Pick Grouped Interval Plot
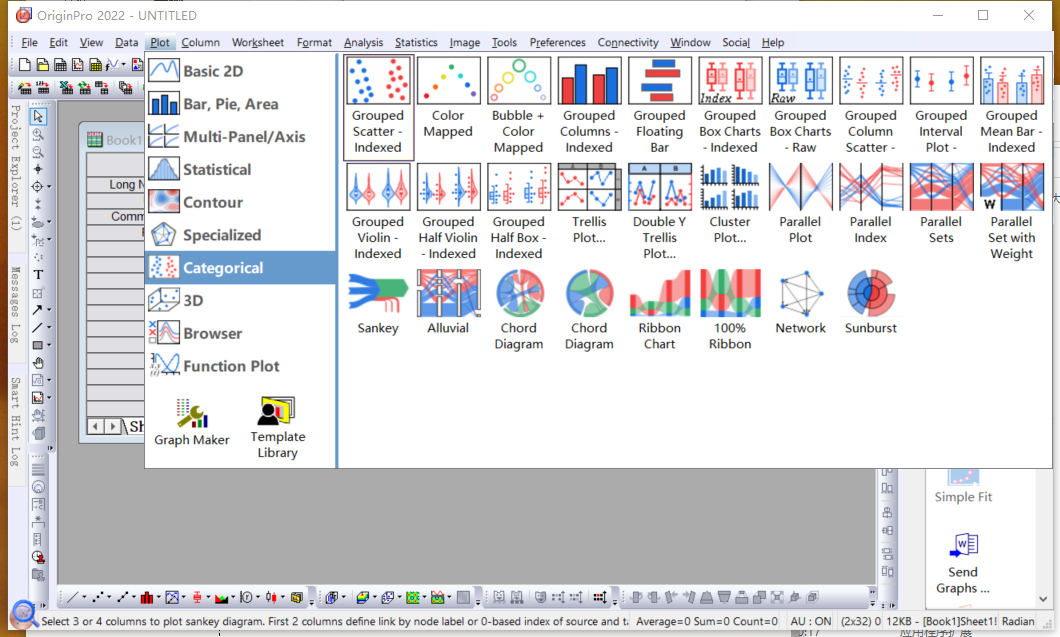 tap(940, 107)
